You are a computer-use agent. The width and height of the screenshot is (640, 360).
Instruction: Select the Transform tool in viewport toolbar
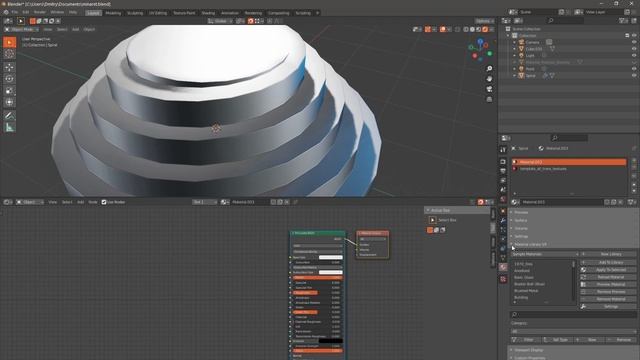point(9,102)
